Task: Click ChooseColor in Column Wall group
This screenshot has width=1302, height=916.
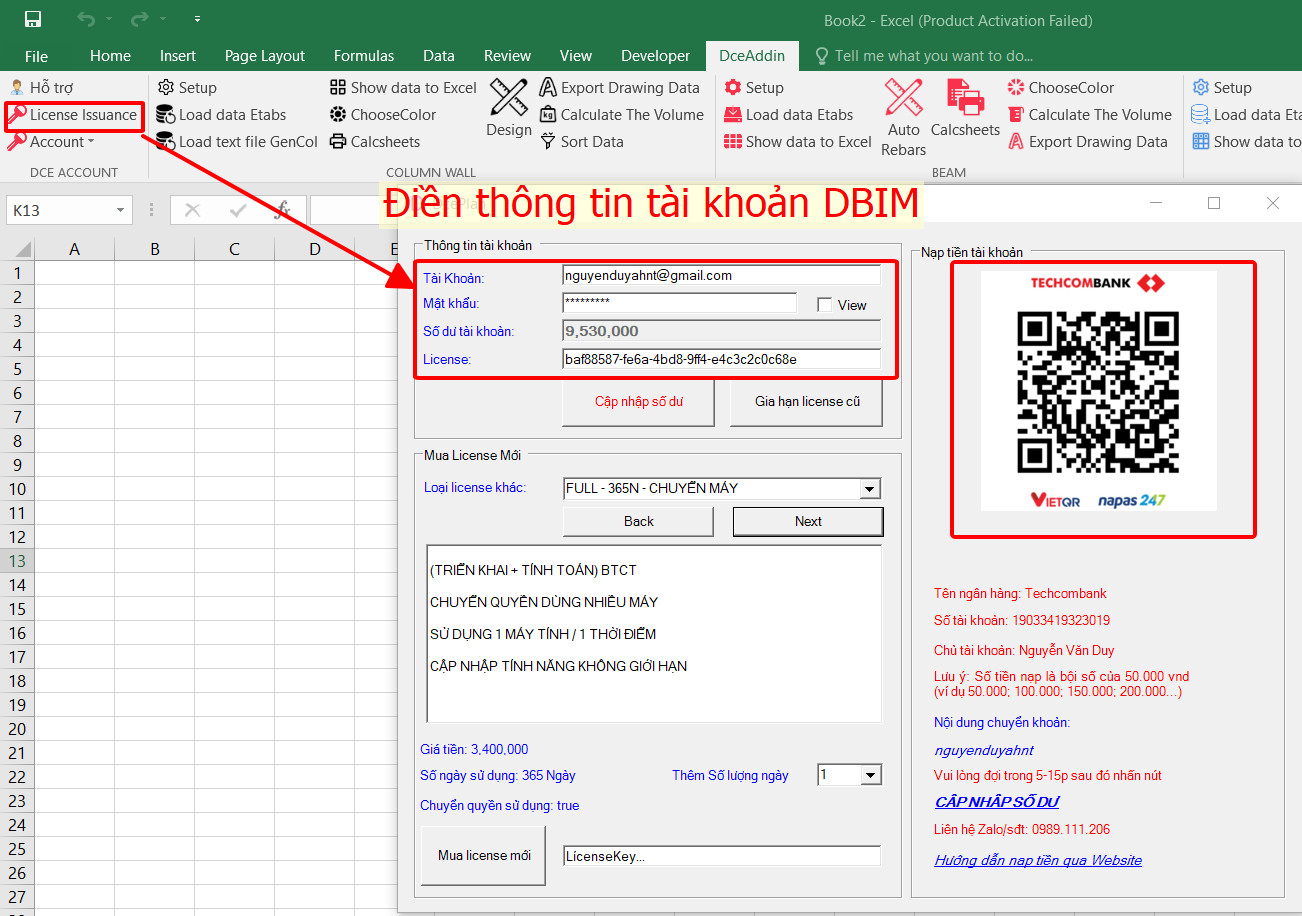Action: click(x=383, y=115)
